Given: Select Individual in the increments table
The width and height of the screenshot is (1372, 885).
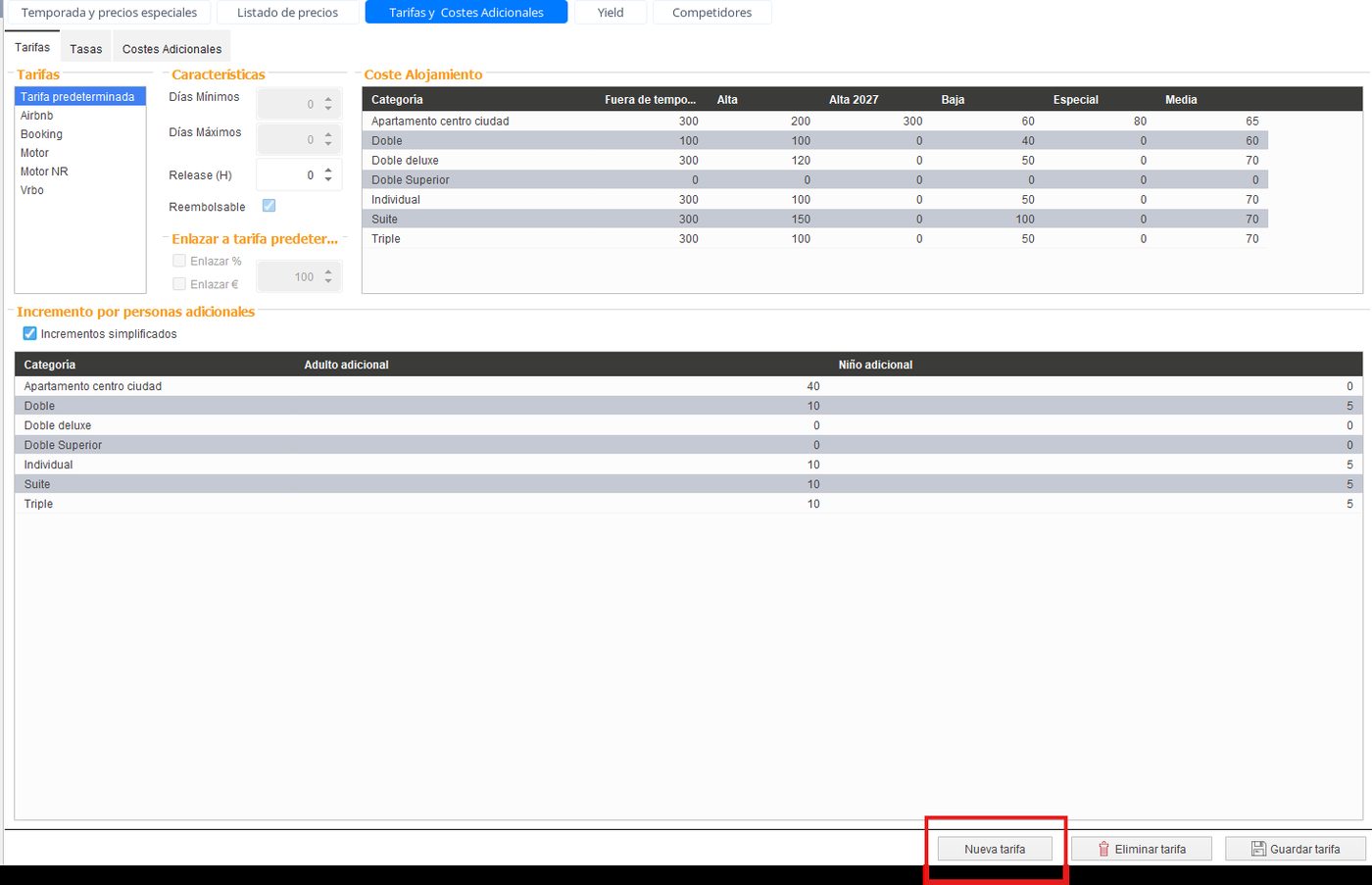Looking at the screenshot, I should [688, 465].
